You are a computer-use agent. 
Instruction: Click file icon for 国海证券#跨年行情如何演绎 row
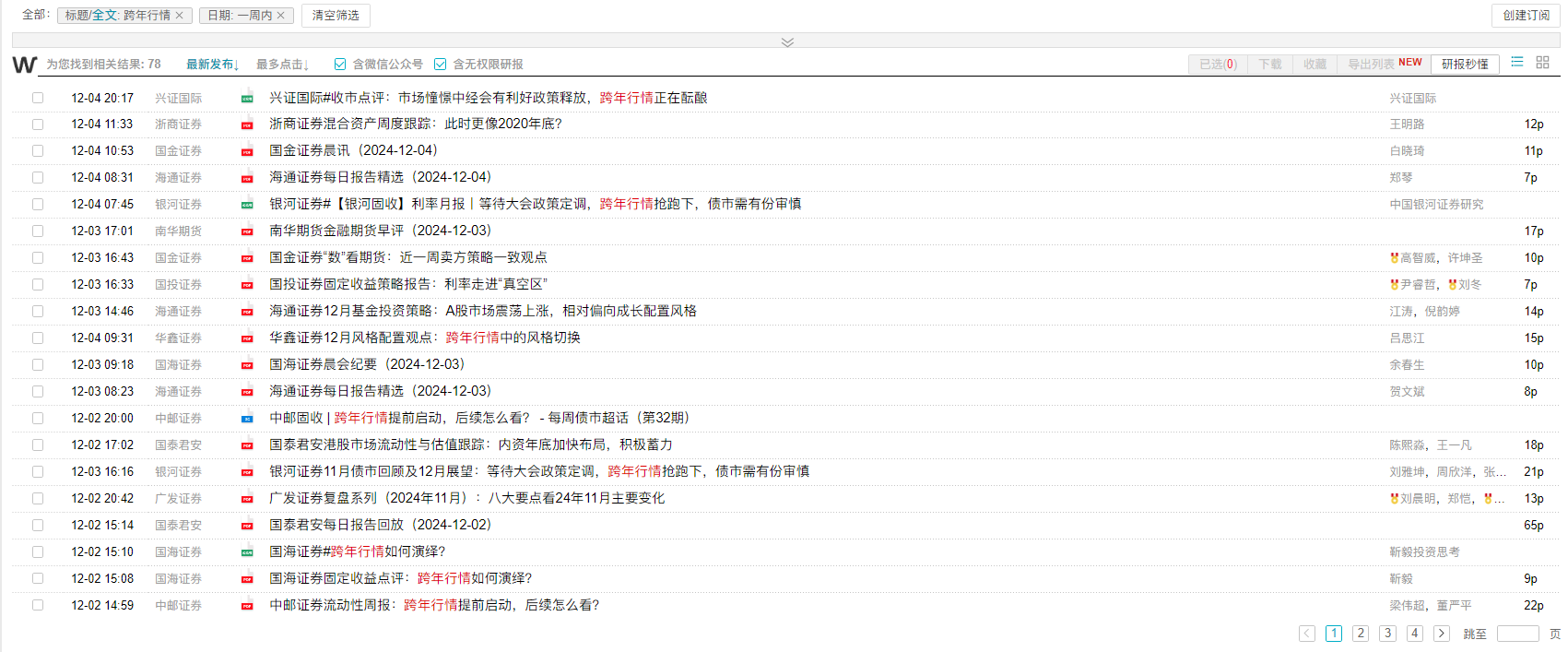click(x=247, y=552)
